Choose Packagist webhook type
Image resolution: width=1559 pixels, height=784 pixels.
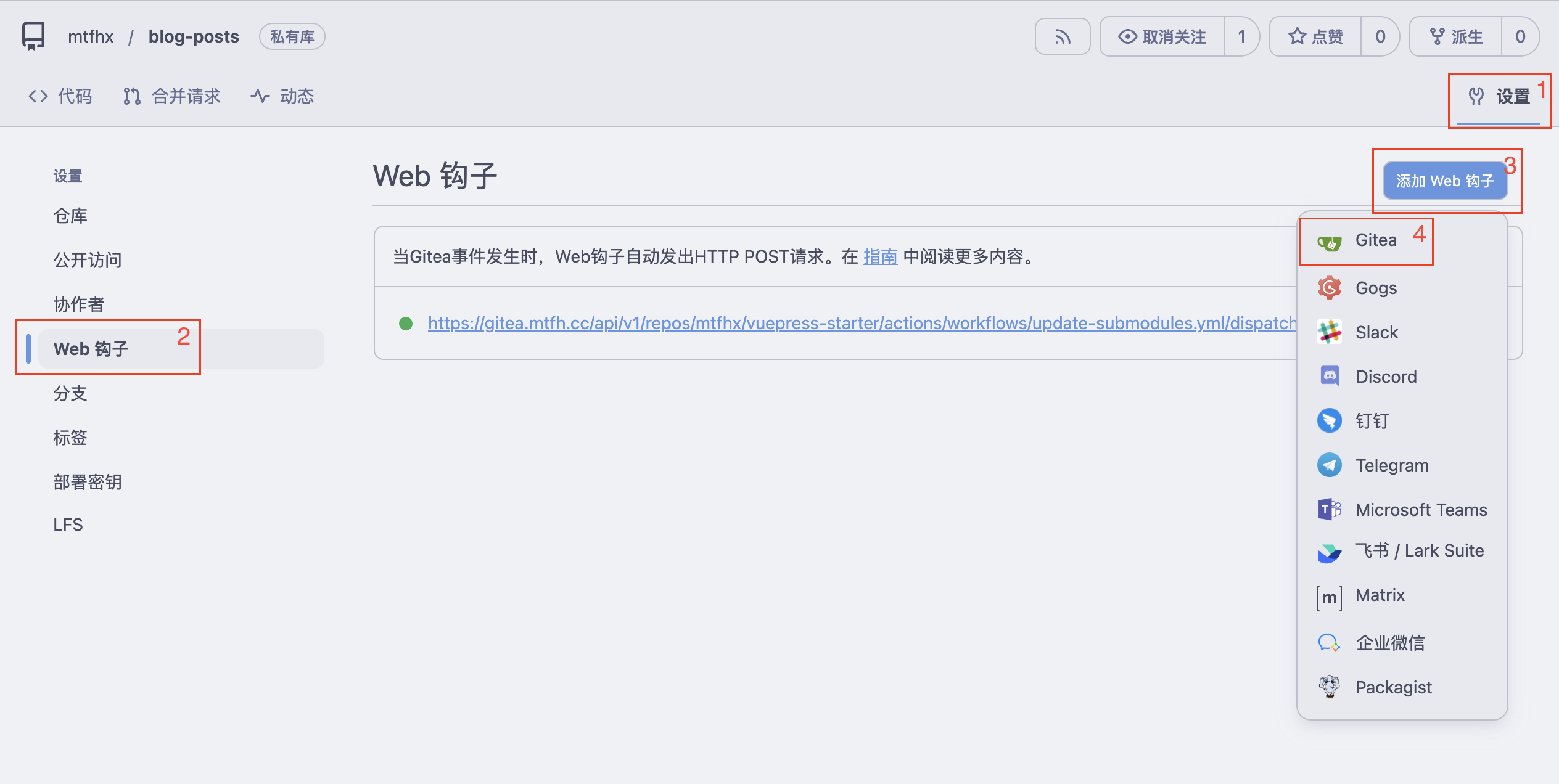tap(1393, 687)
